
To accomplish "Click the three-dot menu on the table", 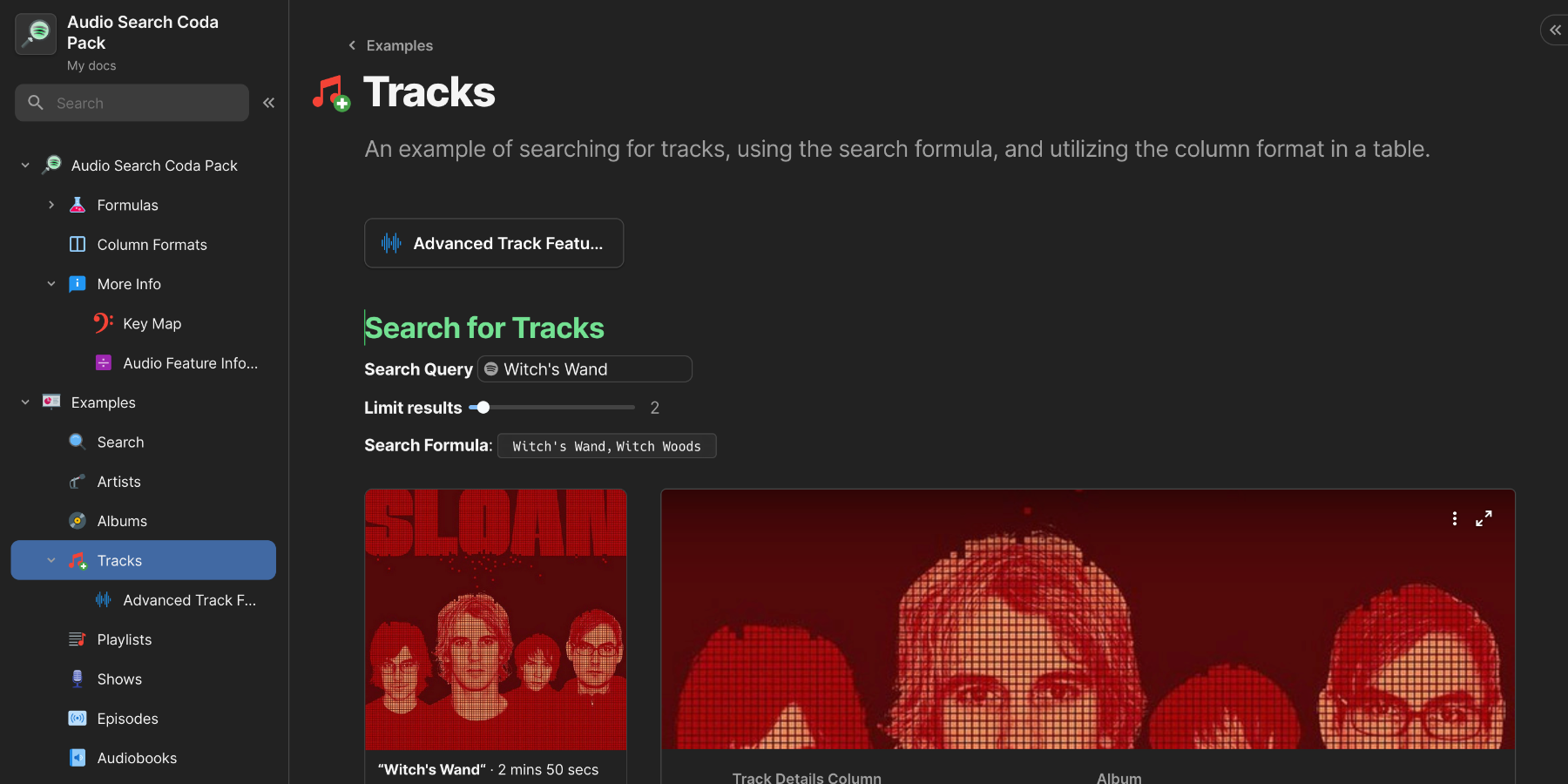I will pos(1454,517).
